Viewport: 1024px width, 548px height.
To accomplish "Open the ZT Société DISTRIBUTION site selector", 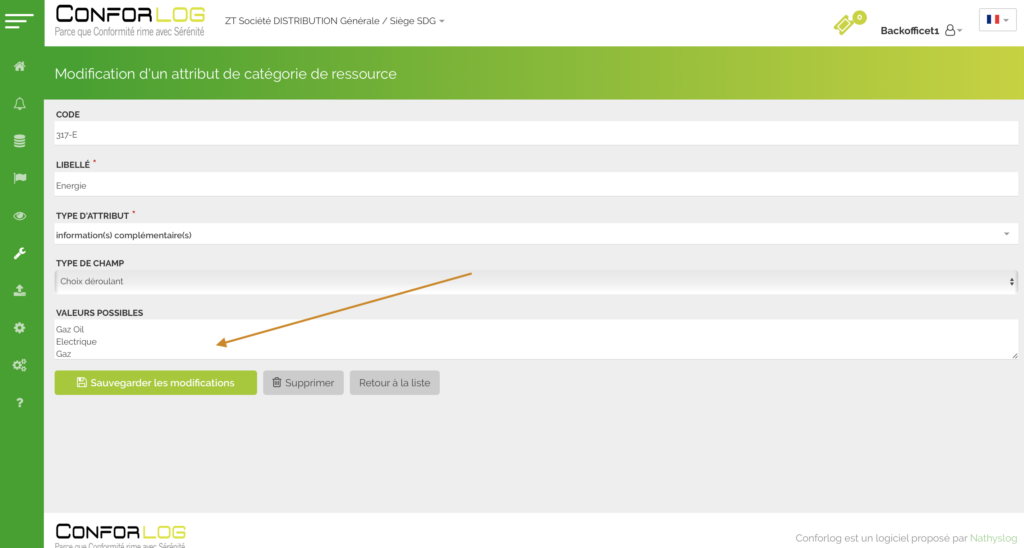I will 335,21.
